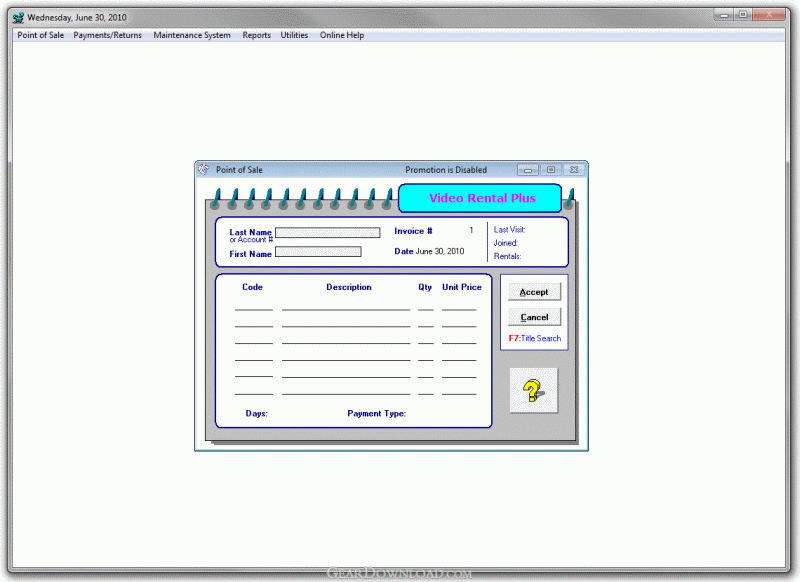Focus the Last Name or Account # field
Screen dimensions: 800x582
point(328,233)
